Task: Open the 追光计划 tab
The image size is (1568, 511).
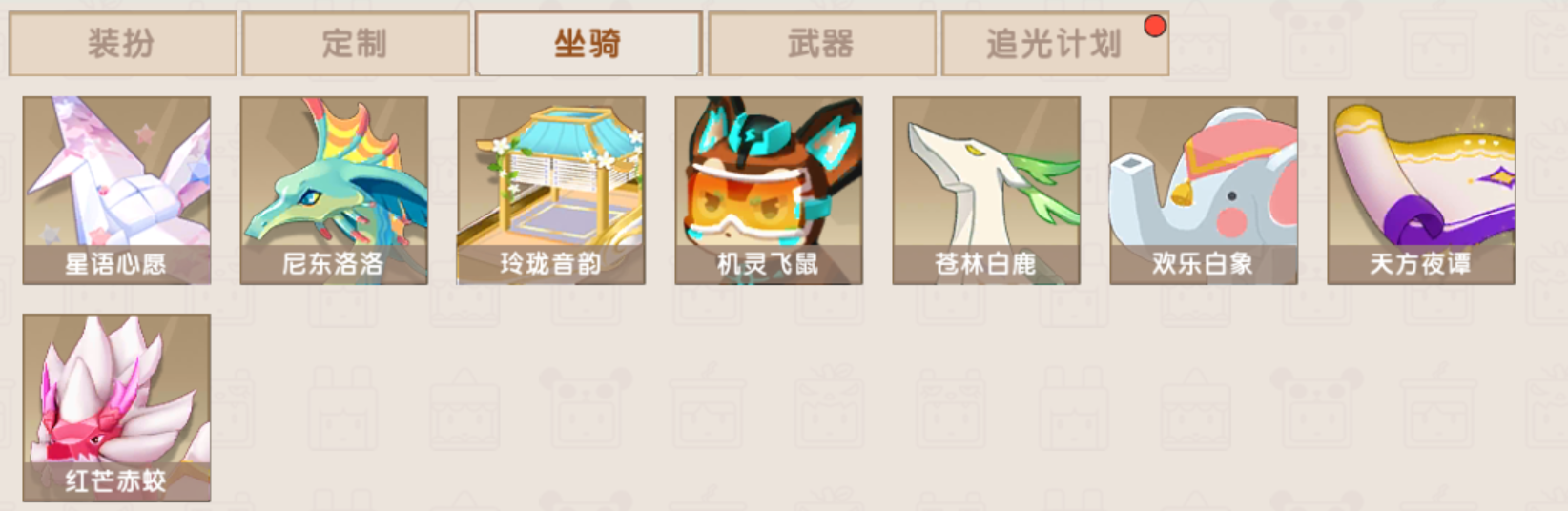Action: click(x=1055, y=44)
